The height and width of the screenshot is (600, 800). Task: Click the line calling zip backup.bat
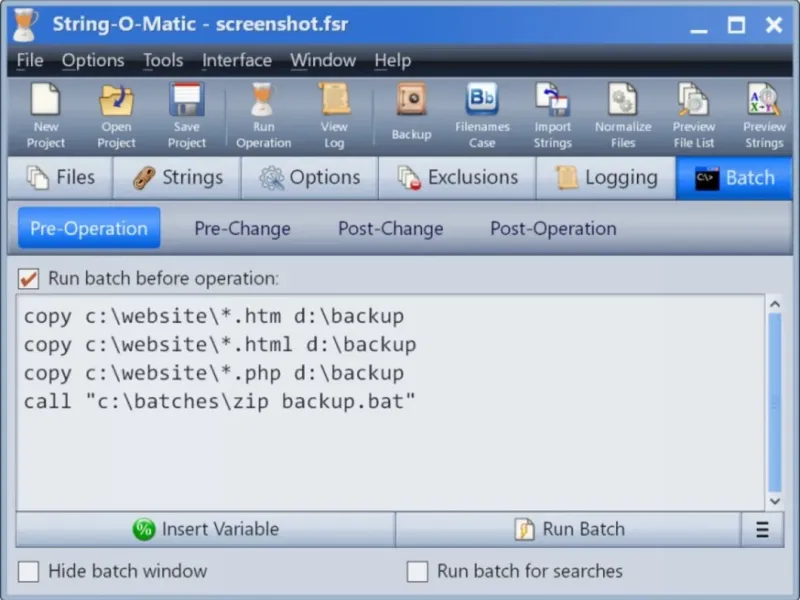pos(220,402)
